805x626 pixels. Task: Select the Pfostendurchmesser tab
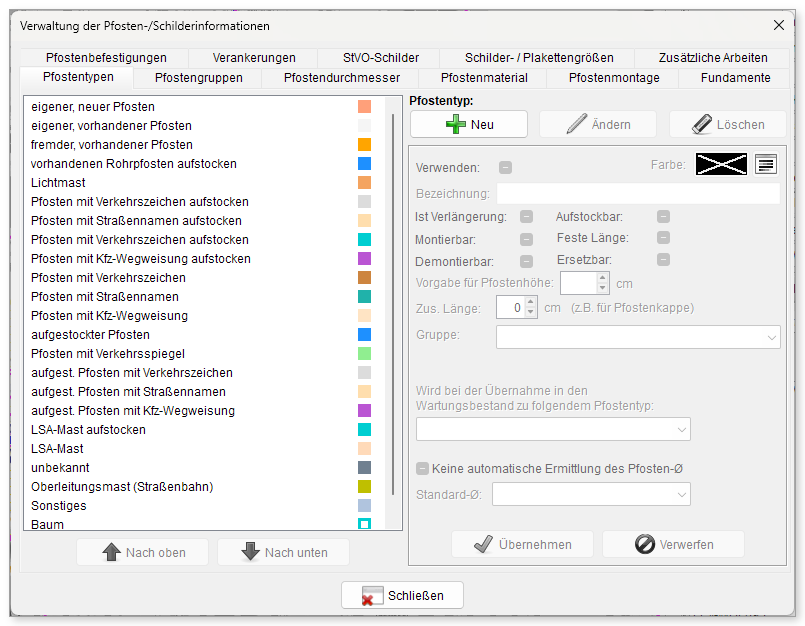pos(341,78)
